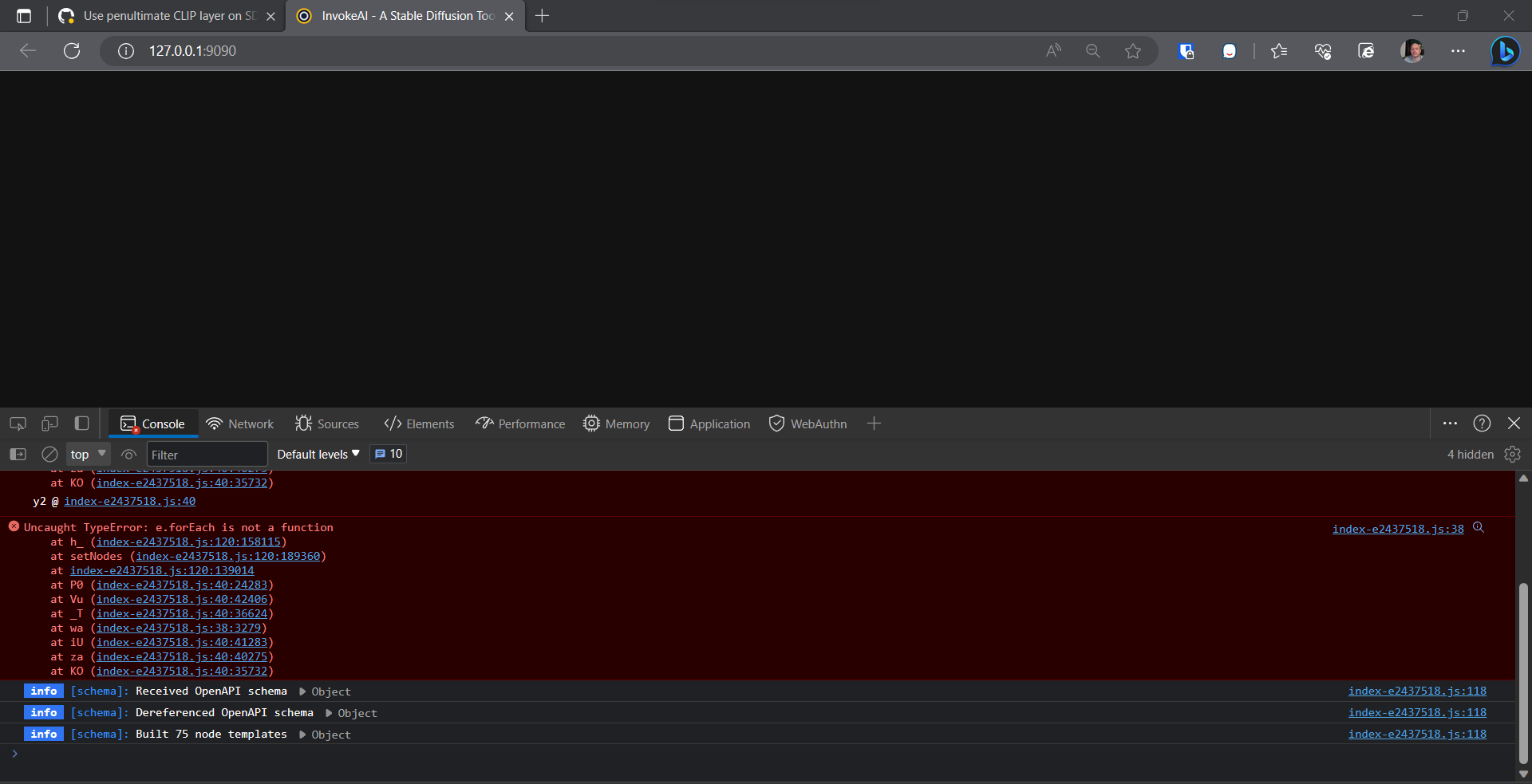Screen dimensions: 1532x784
Task: Click inside the console Filter field
Action: (206, 454)
